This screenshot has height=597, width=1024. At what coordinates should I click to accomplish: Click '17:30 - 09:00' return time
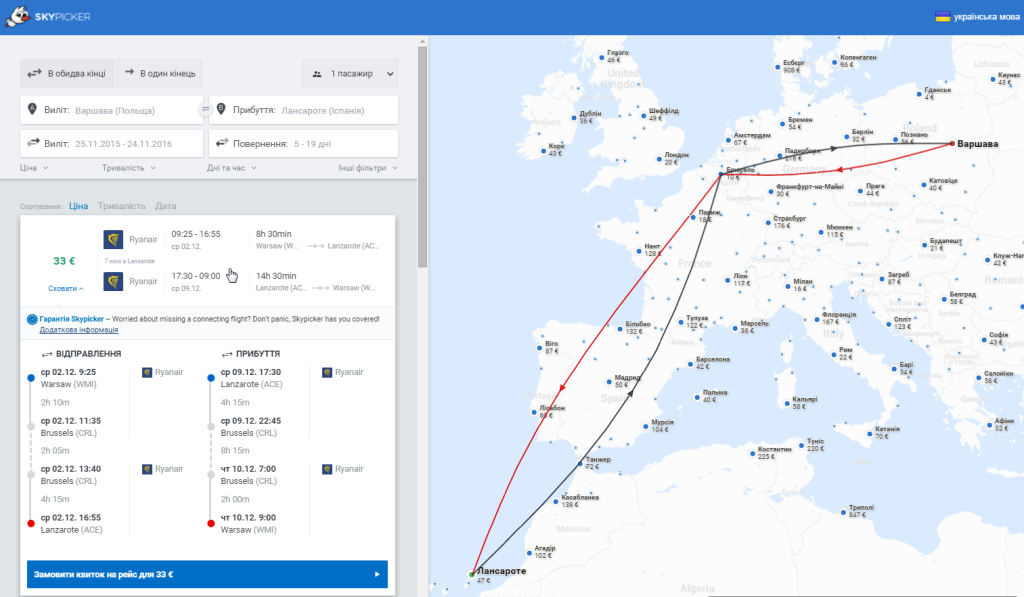click(196, 276)
